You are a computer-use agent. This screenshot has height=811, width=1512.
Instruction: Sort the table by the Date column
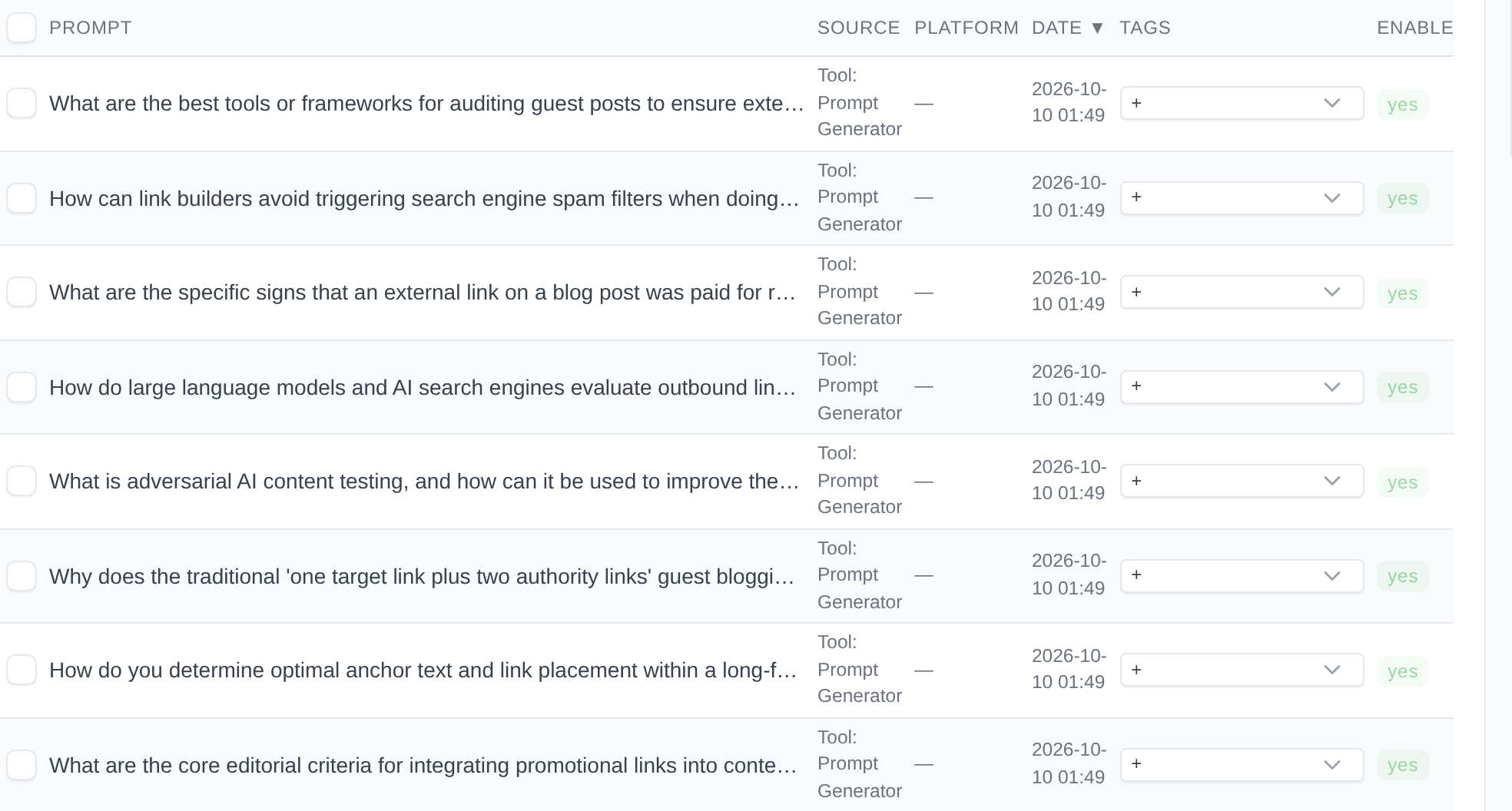(x=1068, y=28)
